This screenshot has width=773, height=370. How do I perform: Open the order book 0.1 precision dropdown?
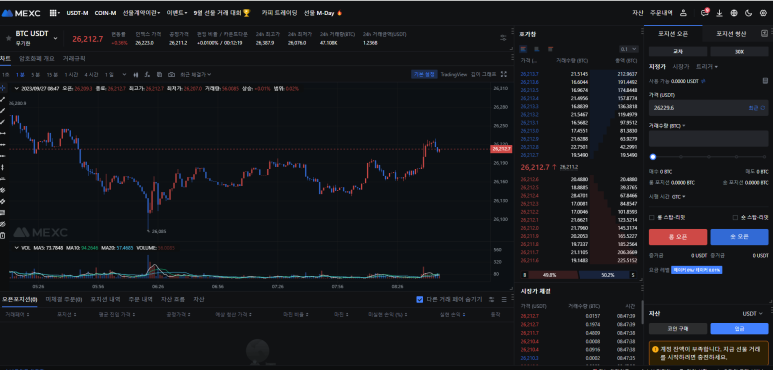(x=629, y=49)
